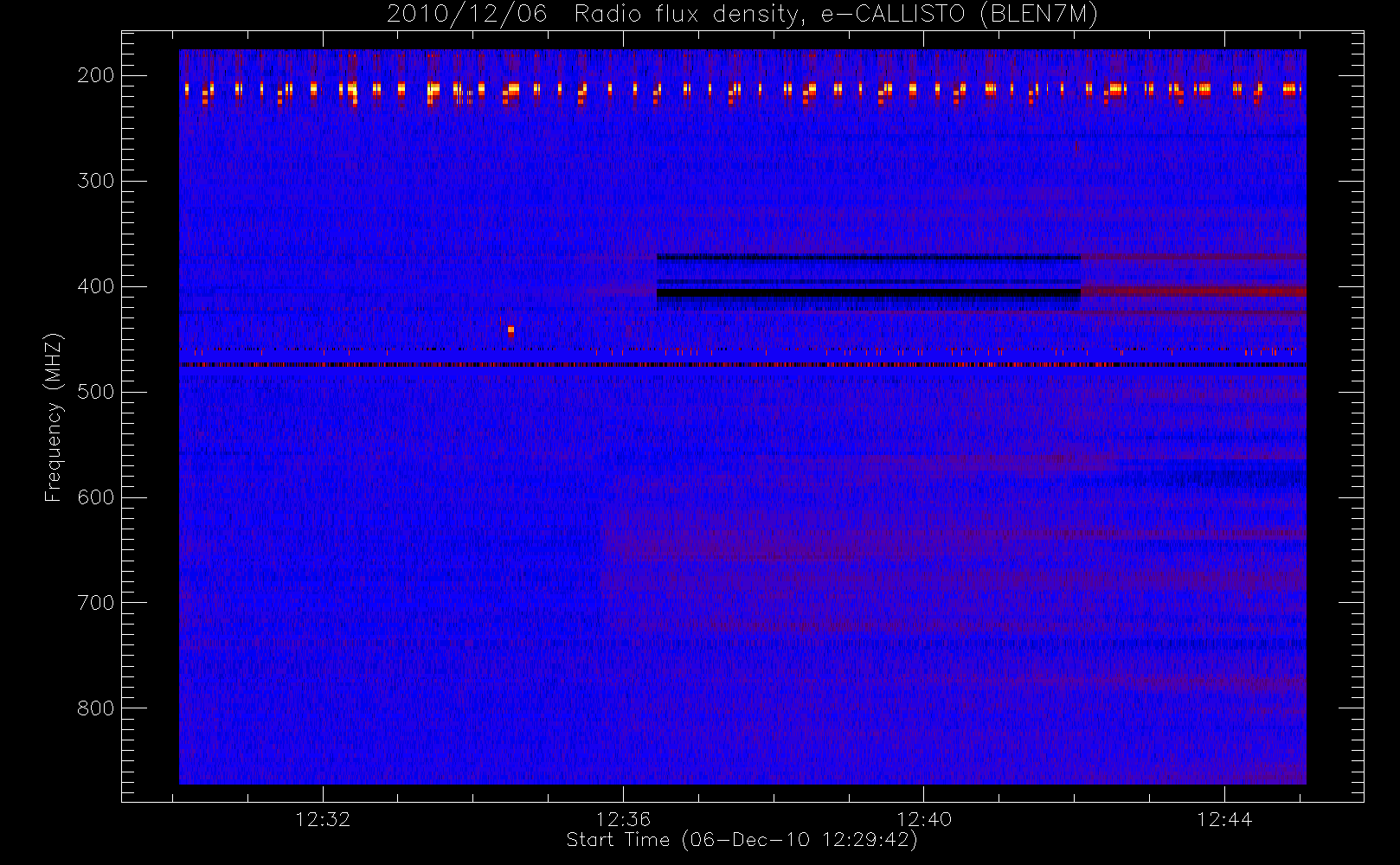Click the 400 frequency tick label
This screenshot has height=865, width=1400.
(x=96, y=286)
